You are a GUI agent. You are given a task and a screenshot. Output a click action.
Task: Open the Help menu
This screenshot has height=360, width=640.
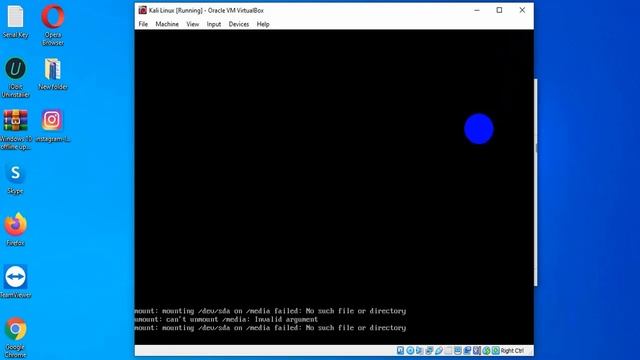(x=263, y=24)
